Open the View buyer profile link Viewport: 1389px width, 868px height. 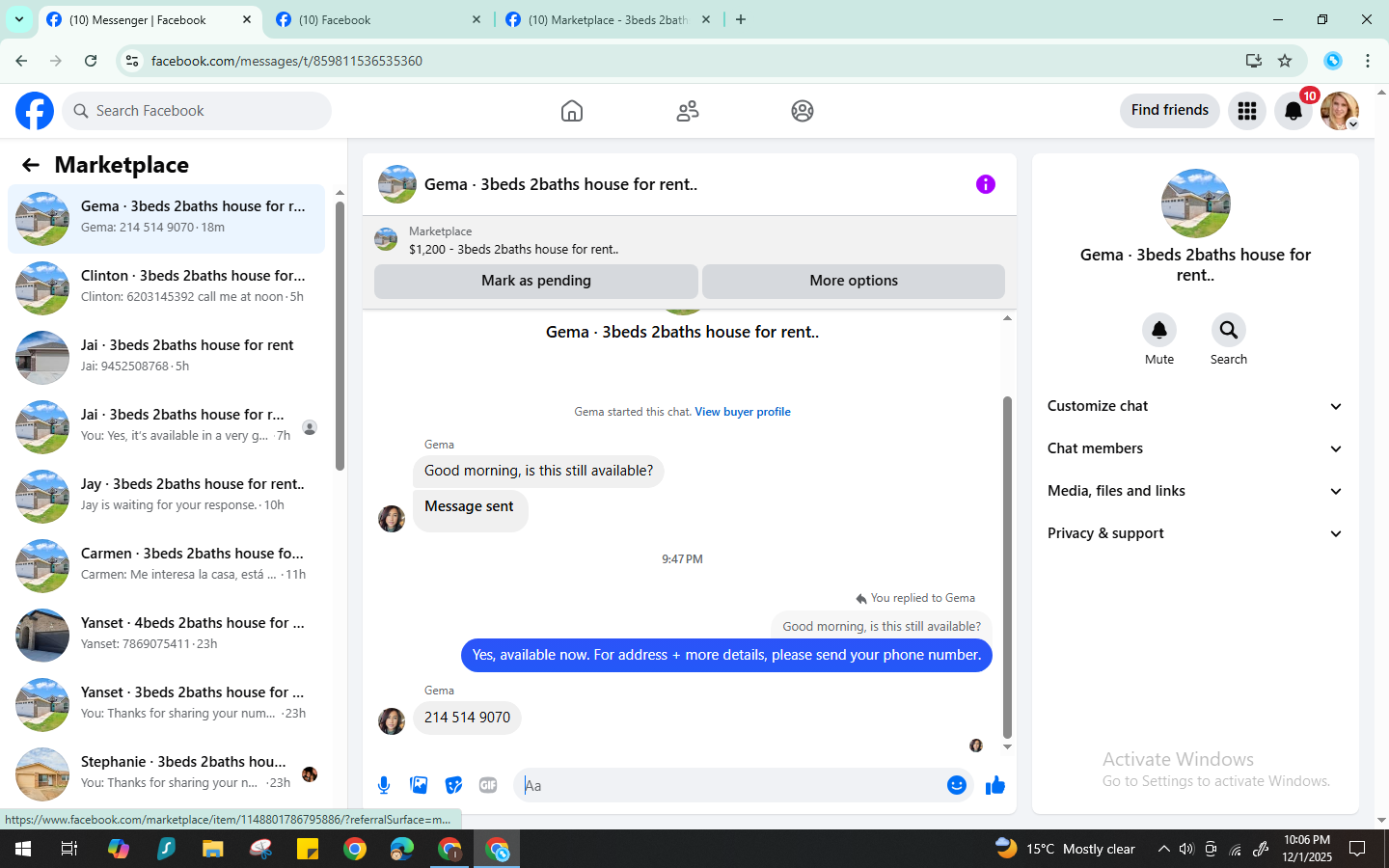(x=743, y=412)
